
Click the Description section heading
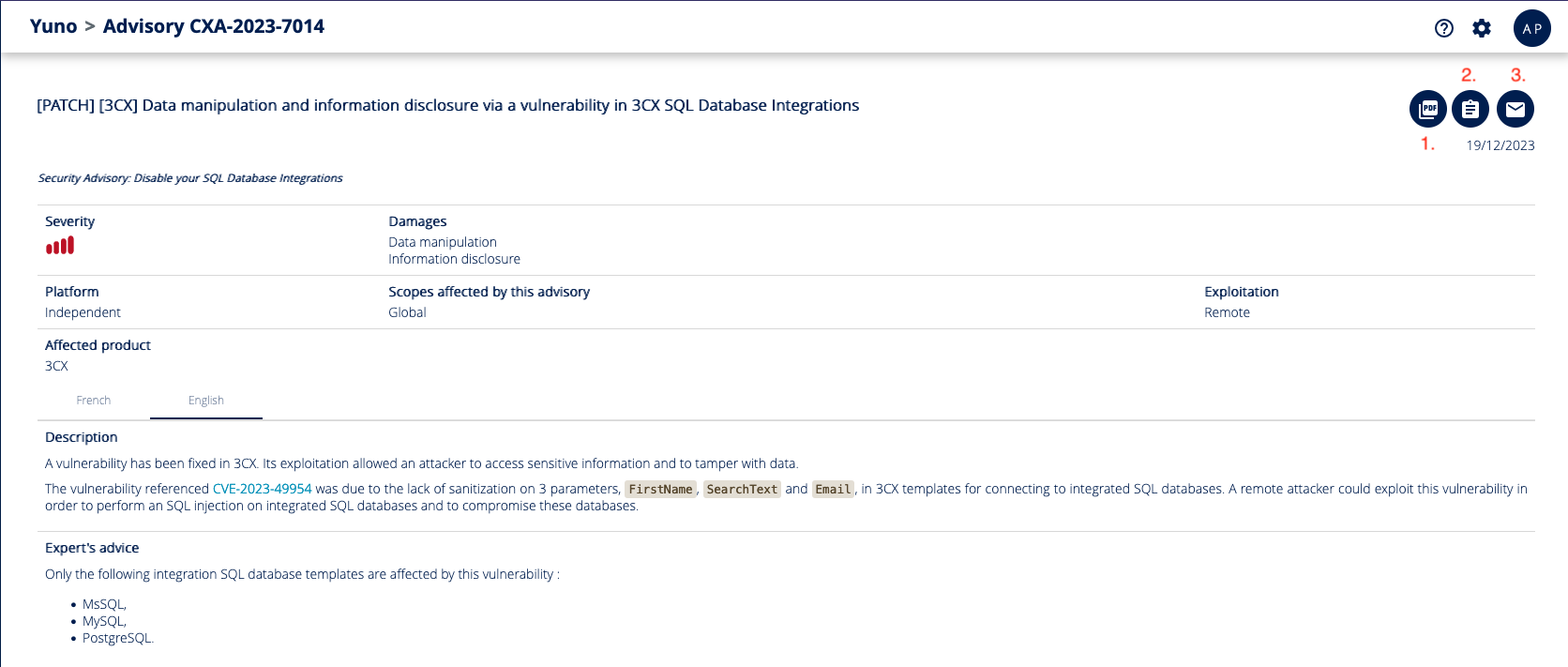point(82,437)
